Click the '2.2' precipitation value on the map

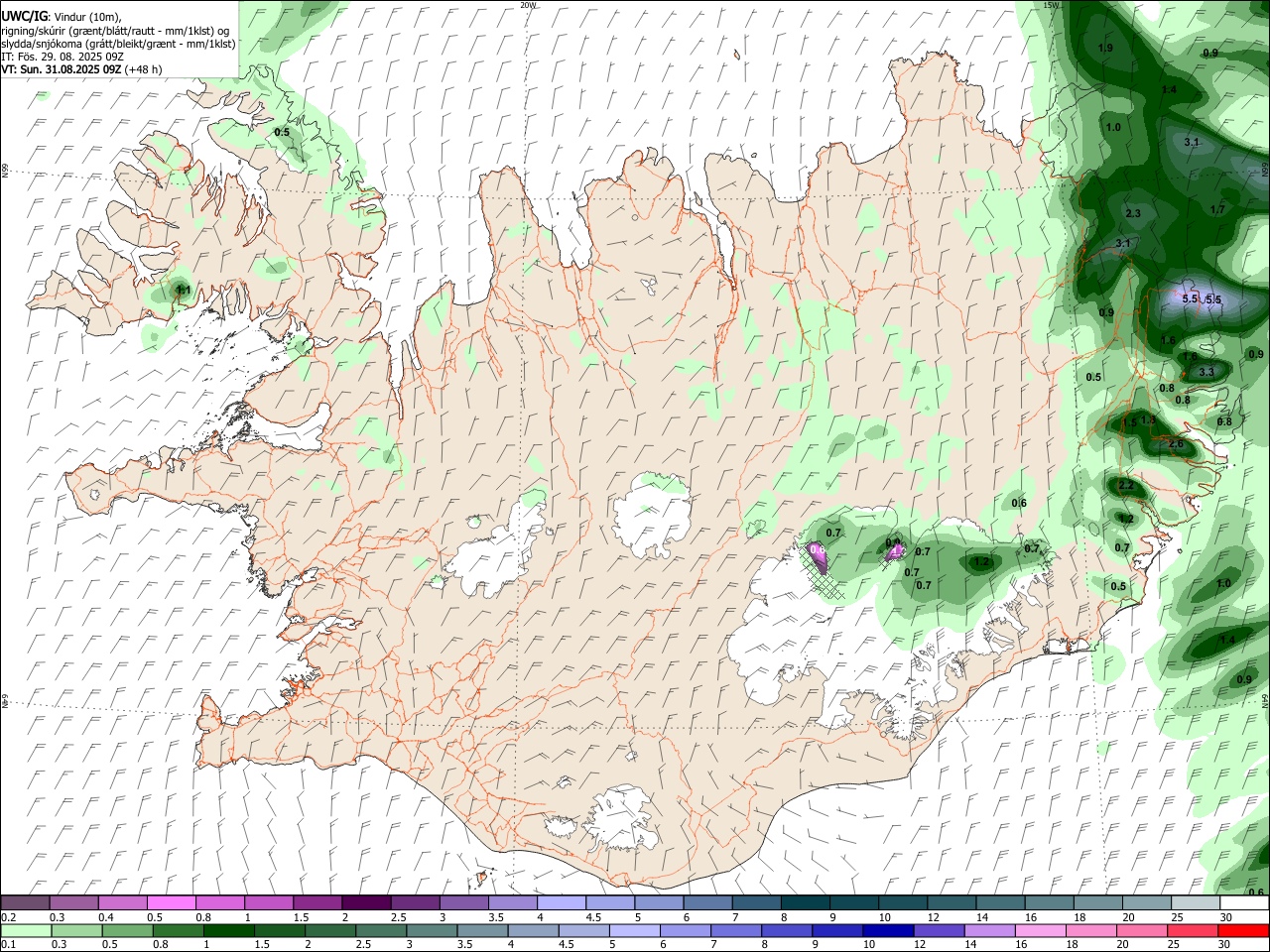click(x=1125, y=486)
